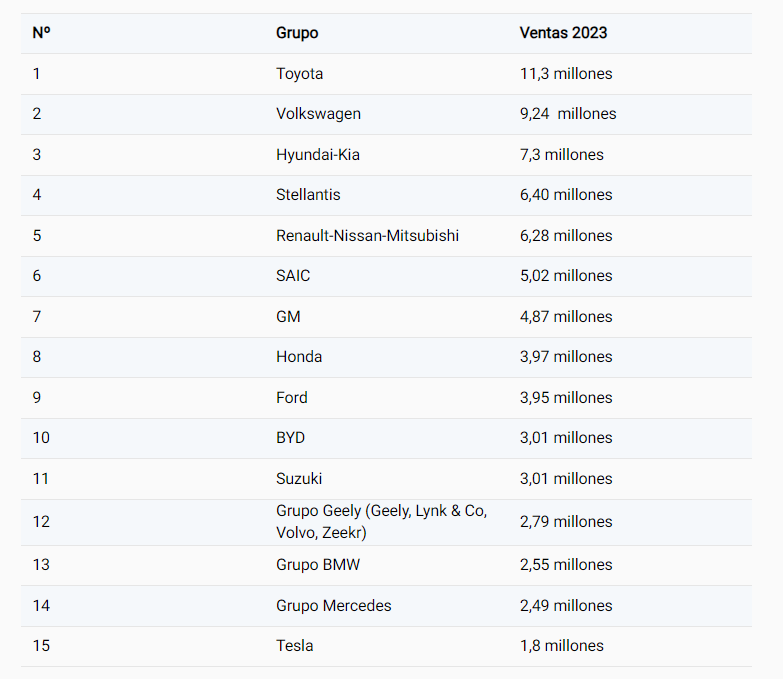Click rank number '4' in Stellantis row
The height and width of the screenshot is (679, 783).
(x=37, y=195)
